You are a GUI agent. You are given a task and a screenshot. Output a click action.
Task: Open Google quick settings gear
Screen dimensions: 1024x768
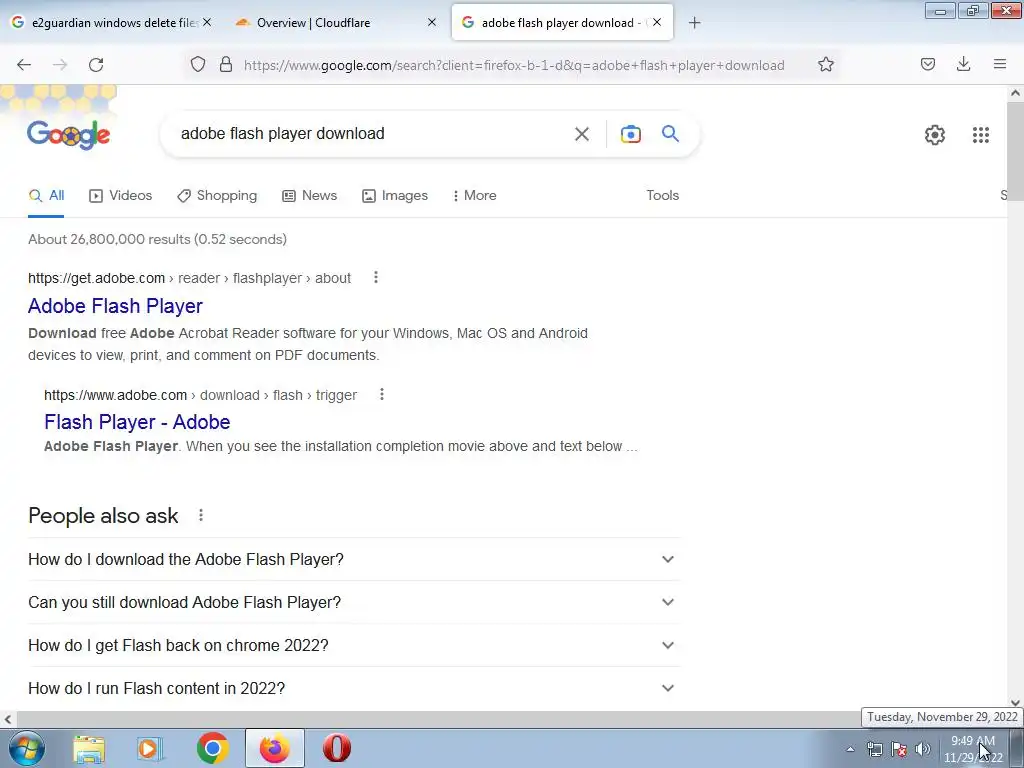(935, 135)
